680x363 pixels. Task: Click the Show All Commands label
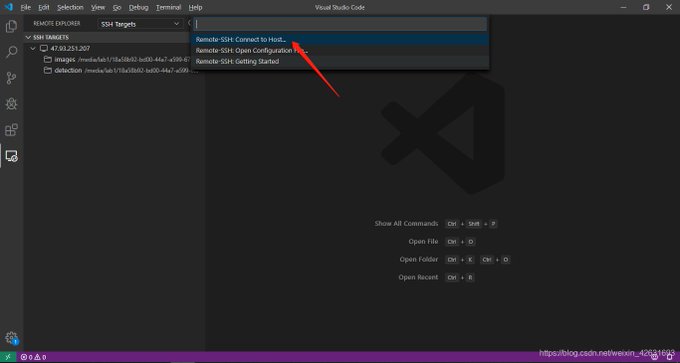coord(406,224)
